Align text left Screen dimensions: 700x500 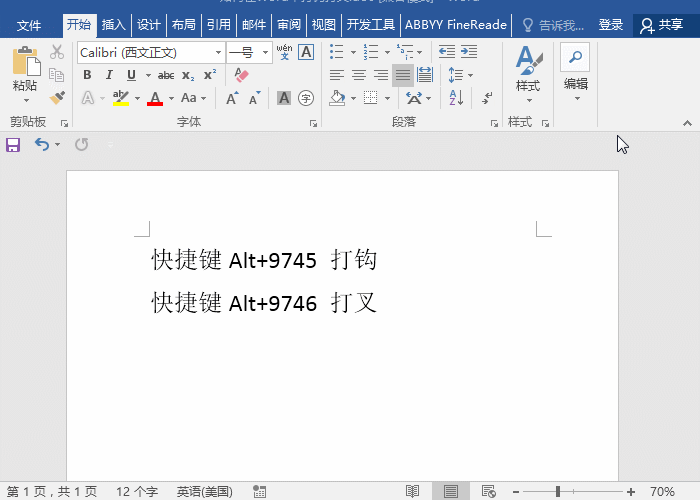pos(337,75)
